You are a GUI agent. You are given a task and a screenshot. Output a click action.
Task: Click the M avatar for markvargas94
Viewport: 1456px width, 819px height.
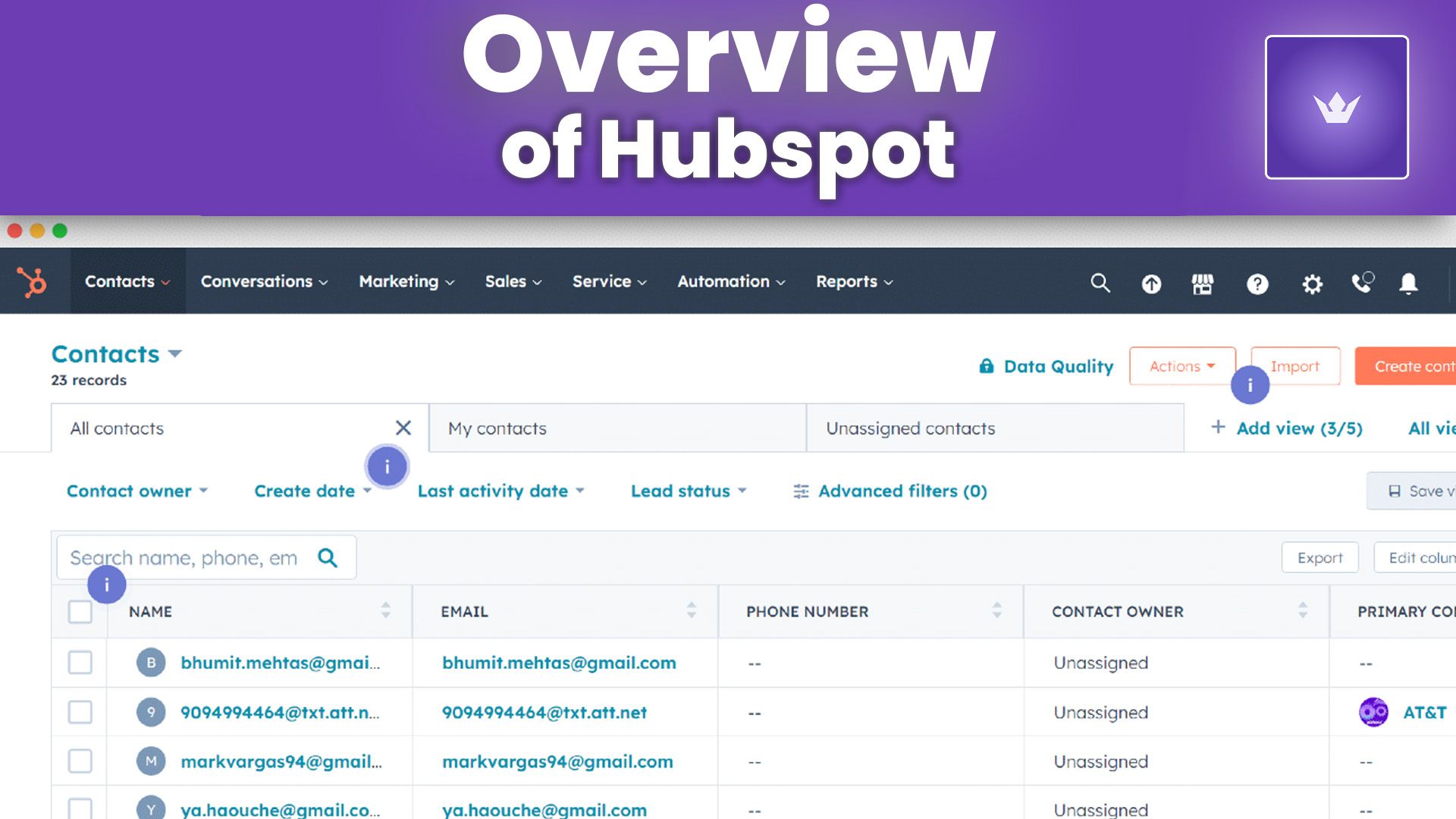151,761
